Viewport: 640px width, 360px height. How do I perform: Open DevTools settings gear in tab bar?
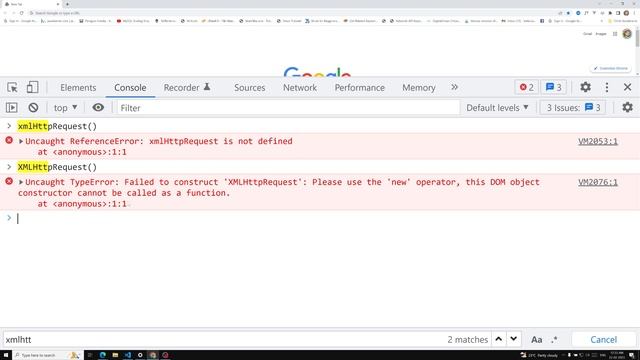pyautogui.click(x=585, y=87)
